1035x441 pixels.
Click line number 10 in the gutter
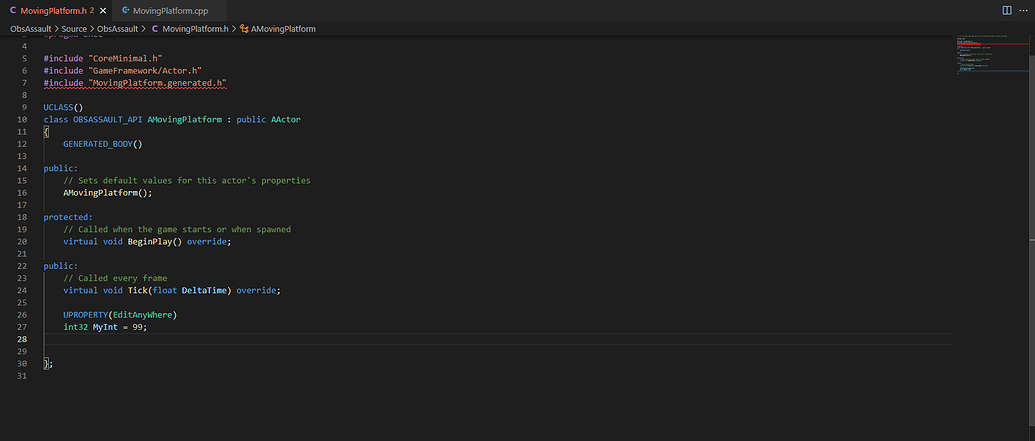coord(22,119)
